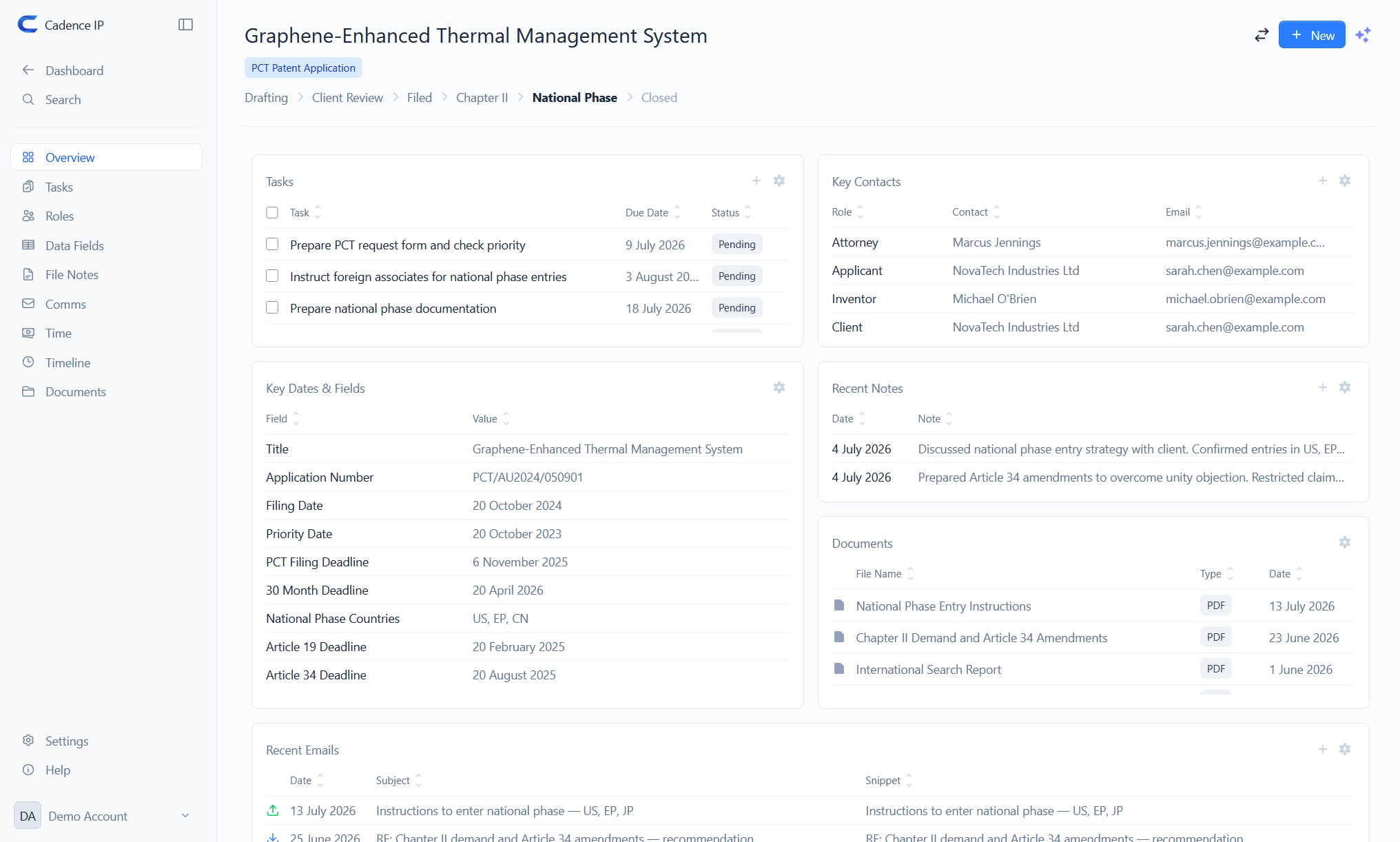Collapse the sidebar panel icon
The width and height of the screenshot is (1400, 842).
pyautogui.click(x=185, y=25)
